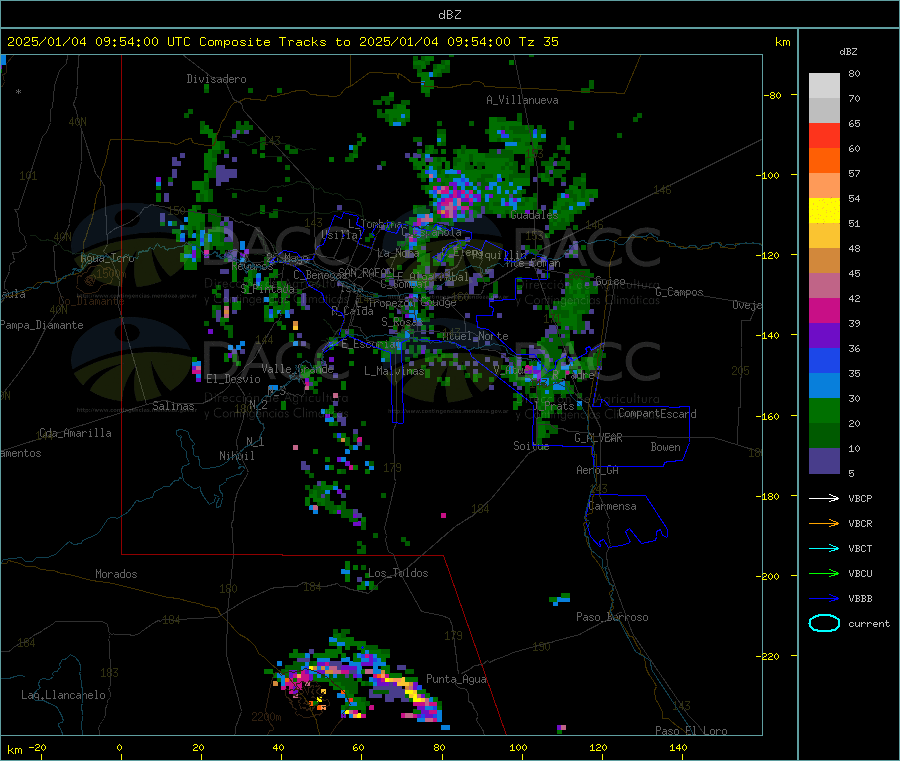This screenshot has height=761, width=900.
Task: Select the light blue 30–35 dBZ swatch
Action: [824, 386]
